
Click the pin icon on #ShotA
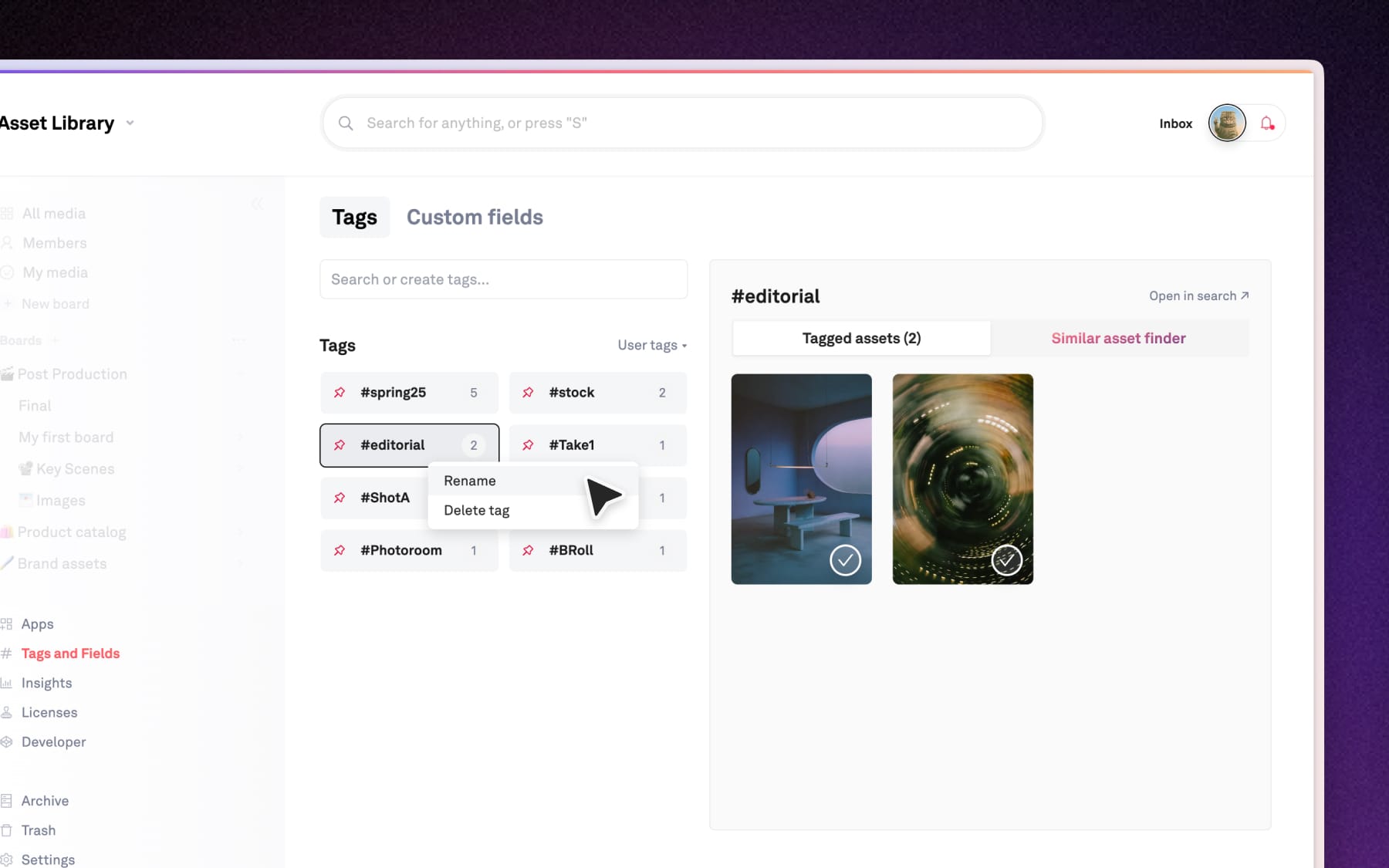pos(340,498)
